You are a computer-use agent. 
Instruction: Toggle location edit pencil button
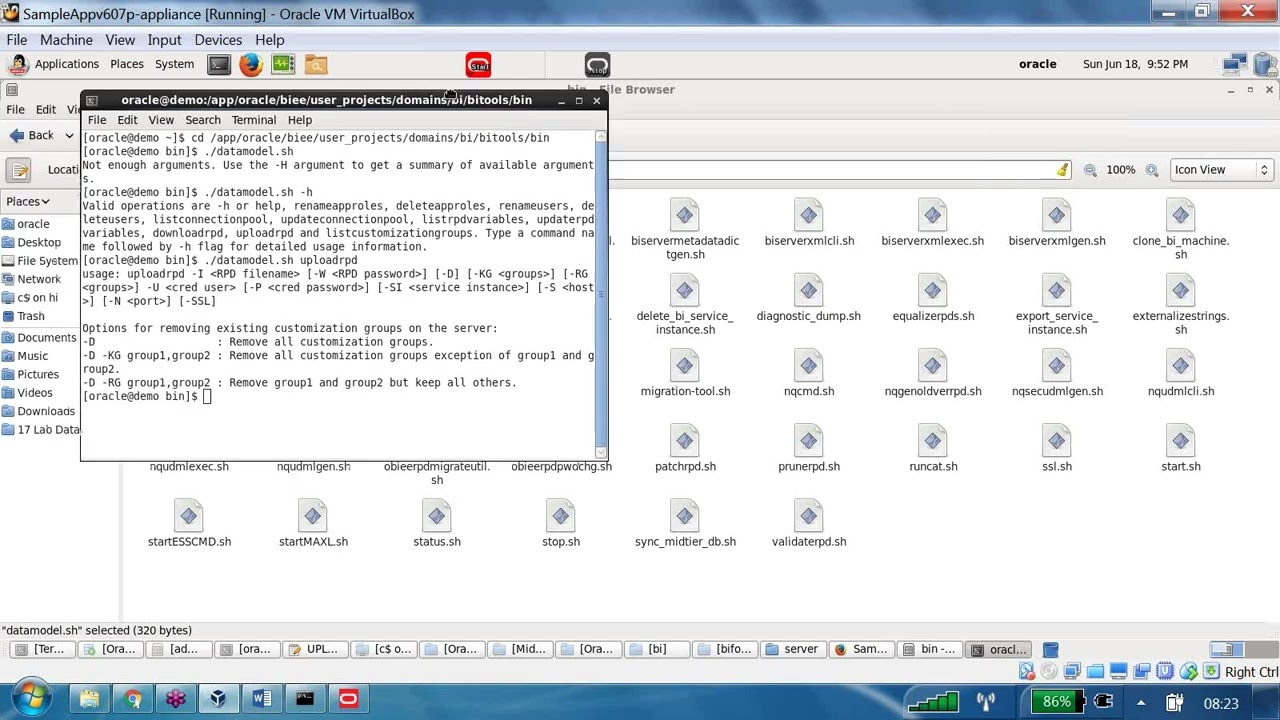[x=21, y=170]
